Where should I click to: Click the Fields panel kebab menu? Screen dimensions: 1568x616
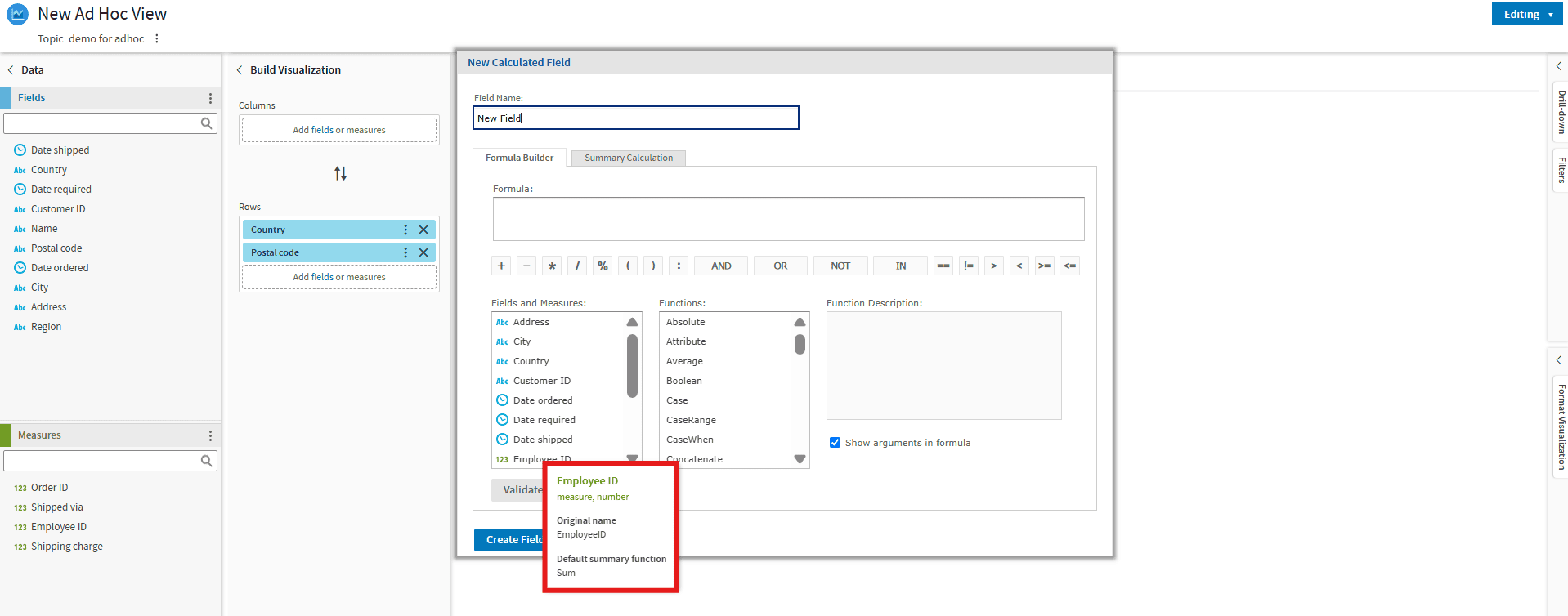click(210, 98)
